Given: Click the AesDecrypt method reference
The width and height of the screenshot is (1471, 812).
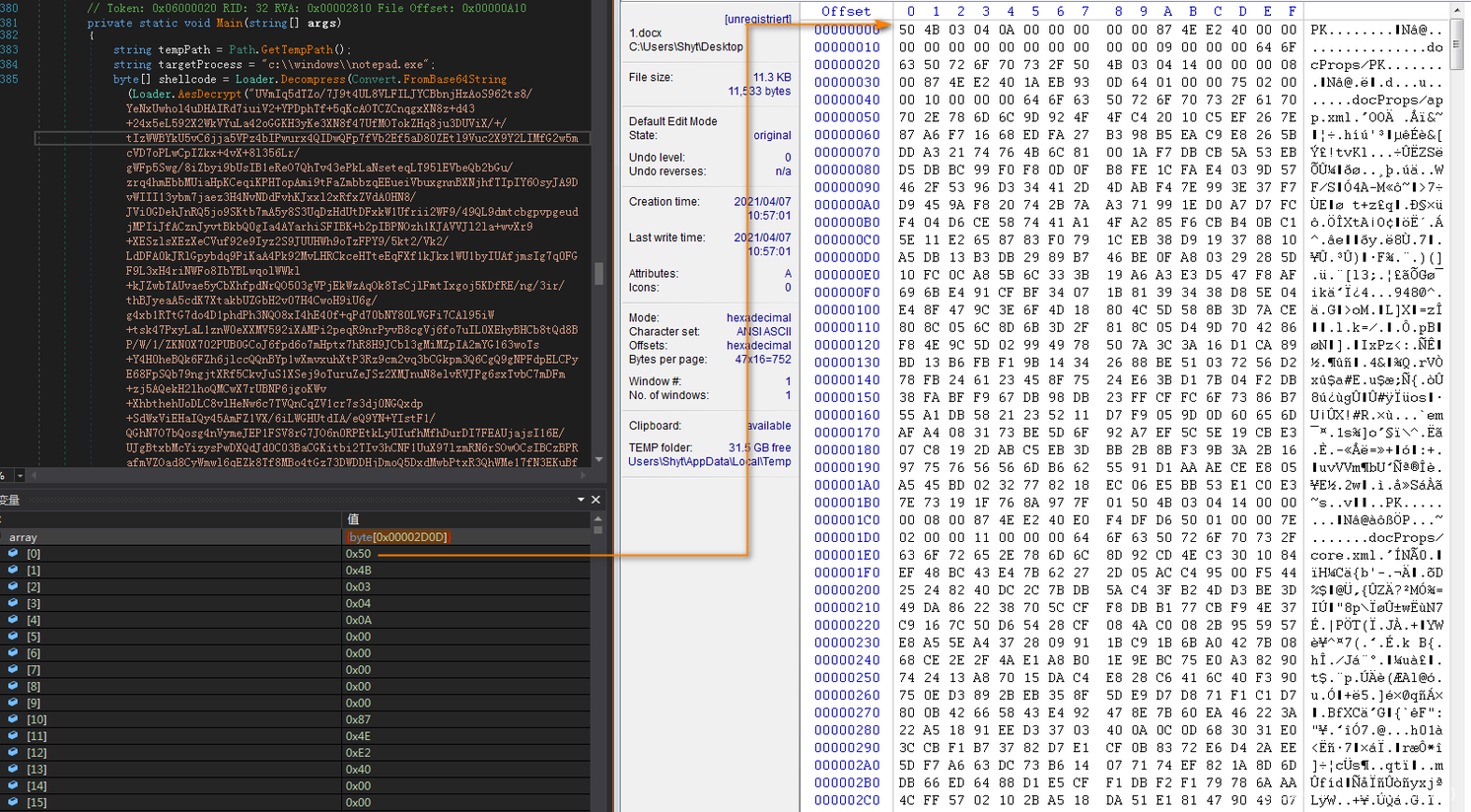Looking at the screenshot, I should click(209, 94).
